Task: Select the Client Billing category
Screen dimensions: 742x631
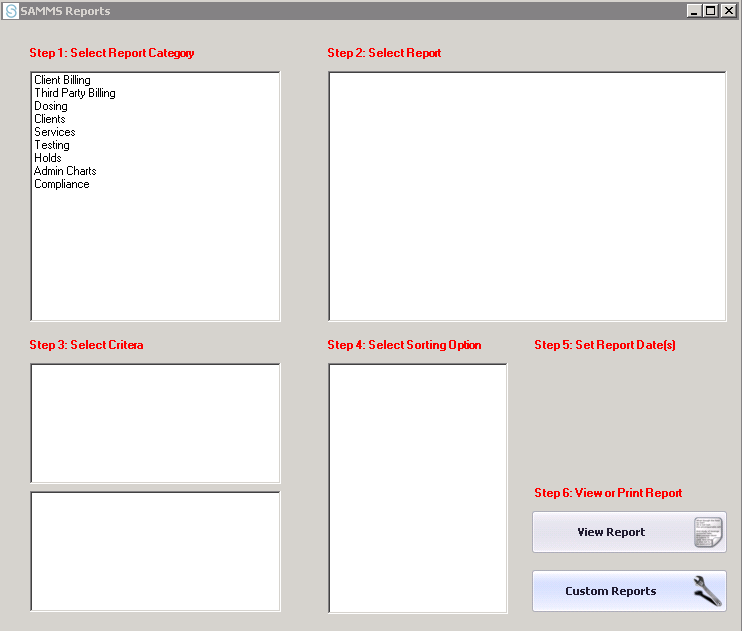Action: tap(62, 80)
